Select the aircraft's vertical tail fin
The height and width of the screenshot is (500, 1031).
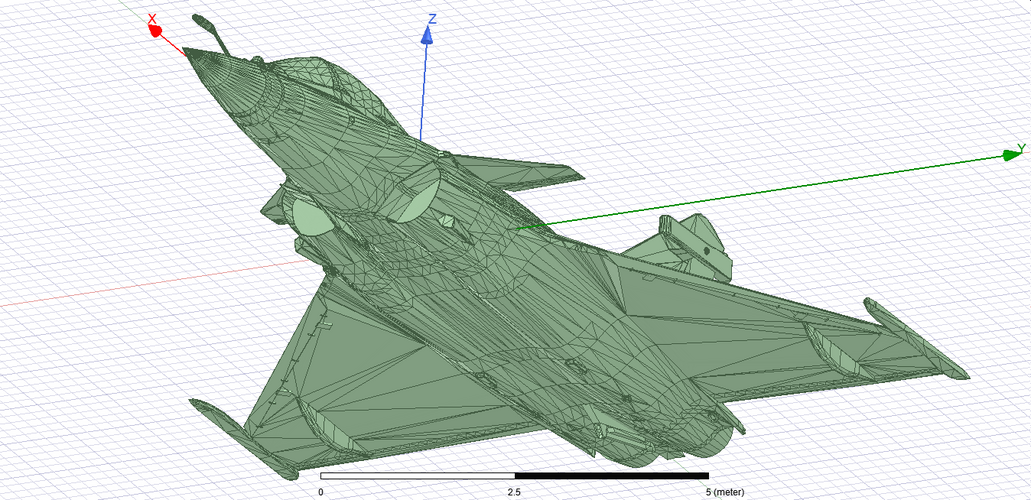point(697,245)
